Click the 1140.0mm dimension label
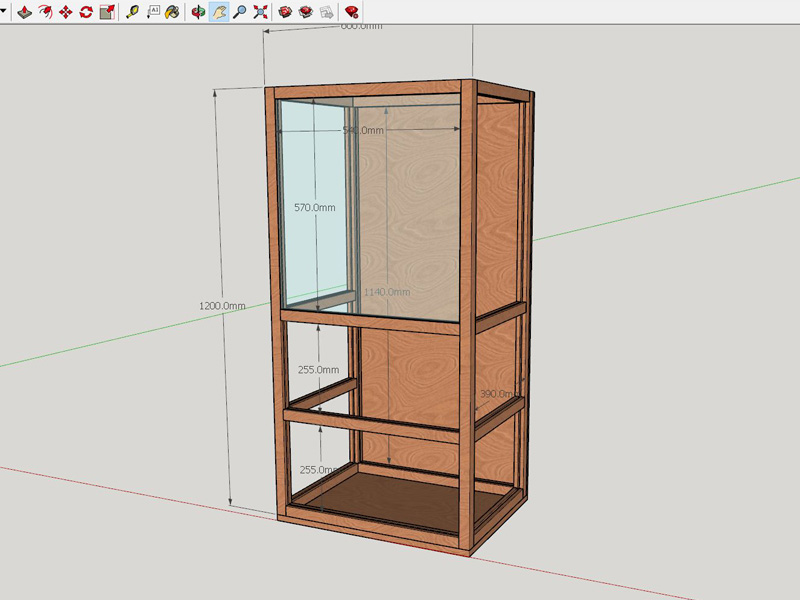 tap(387, 292)
